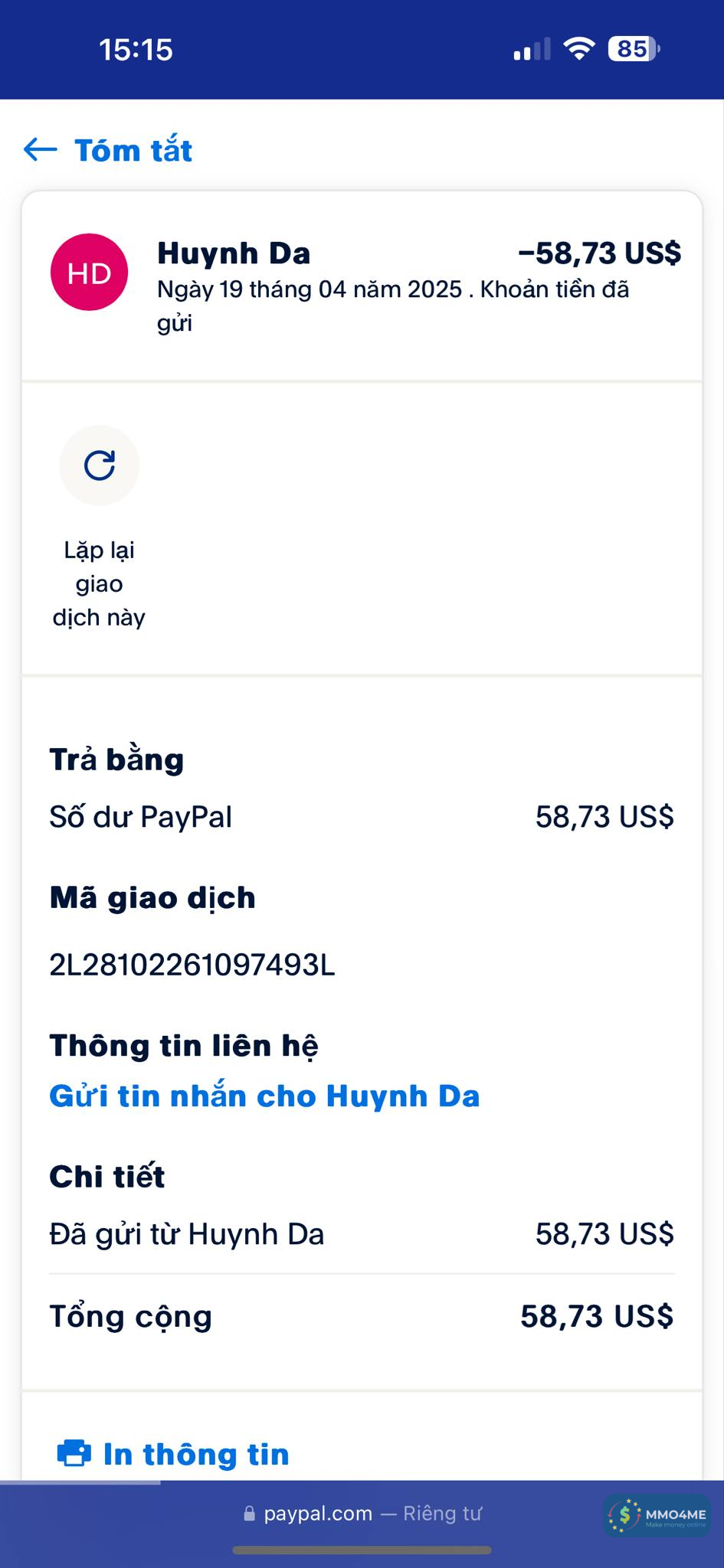Tap the printer icon
Image resolution: width=724 pixels, height=1568 pixels.
coord(74,1453)
